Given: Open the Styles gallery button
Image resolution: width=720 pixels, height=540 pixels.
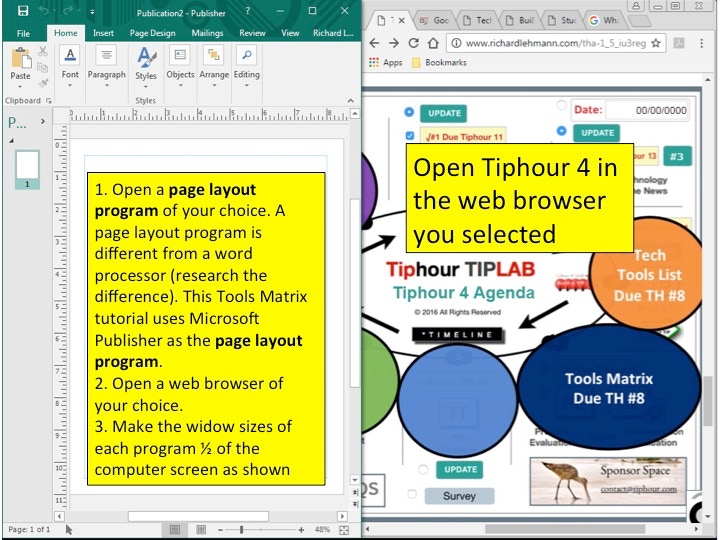Looking at the screenshot, I should click(x=146, y=67).
